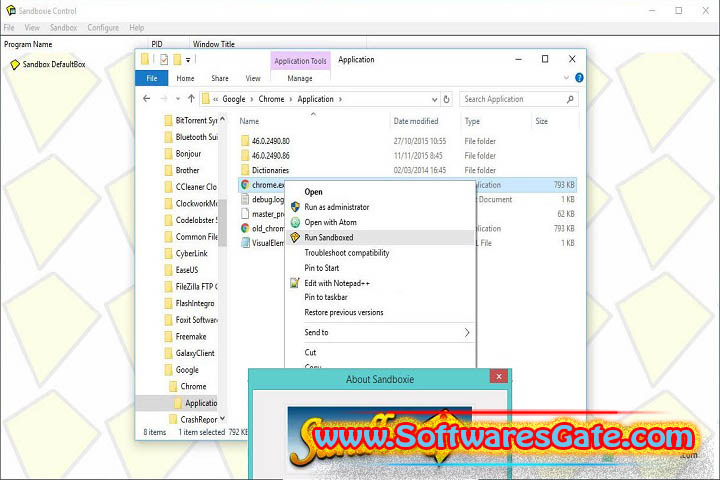Screen dimensions: 720x480
Task: Click the search magnifier icon
Action: click(570, 99)
